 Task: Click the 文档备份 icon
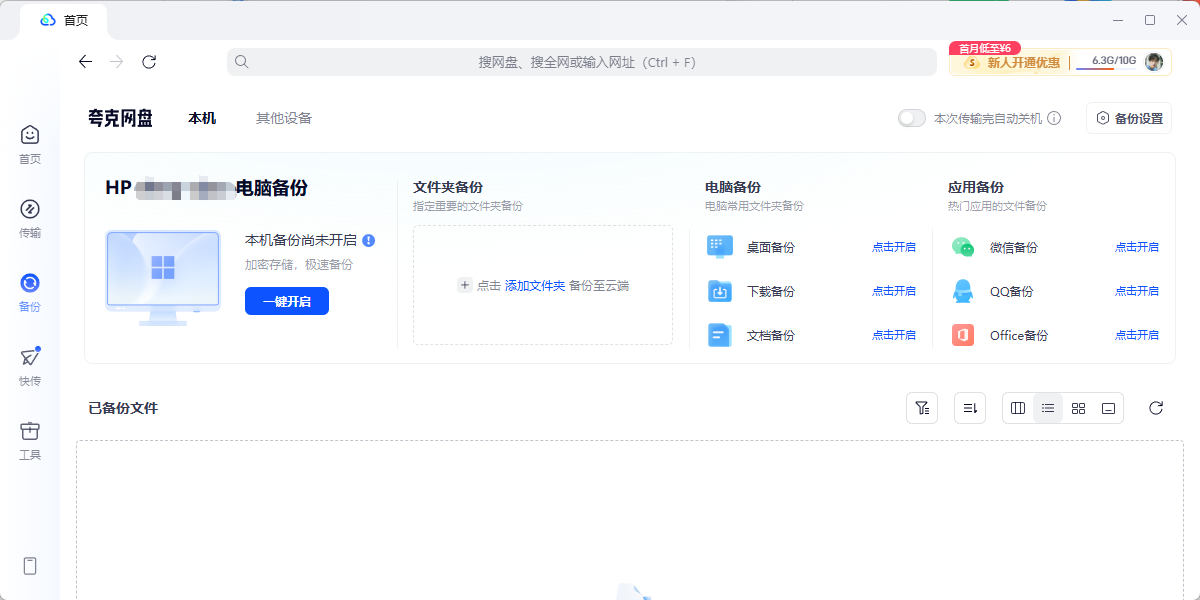[x=720, y=335]
